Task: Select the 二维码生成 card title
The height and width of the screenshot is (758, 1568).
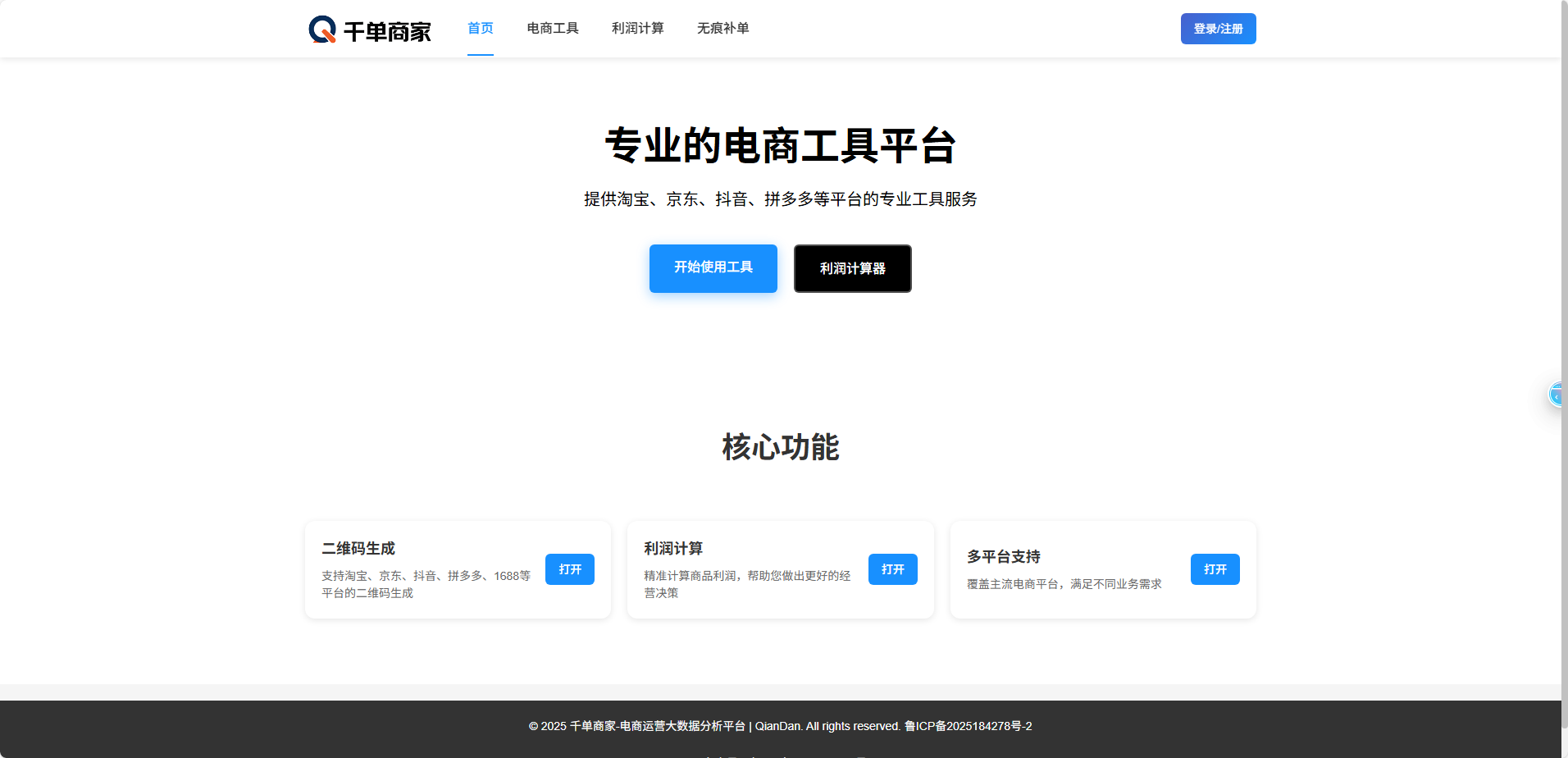Action: (358, 549)
